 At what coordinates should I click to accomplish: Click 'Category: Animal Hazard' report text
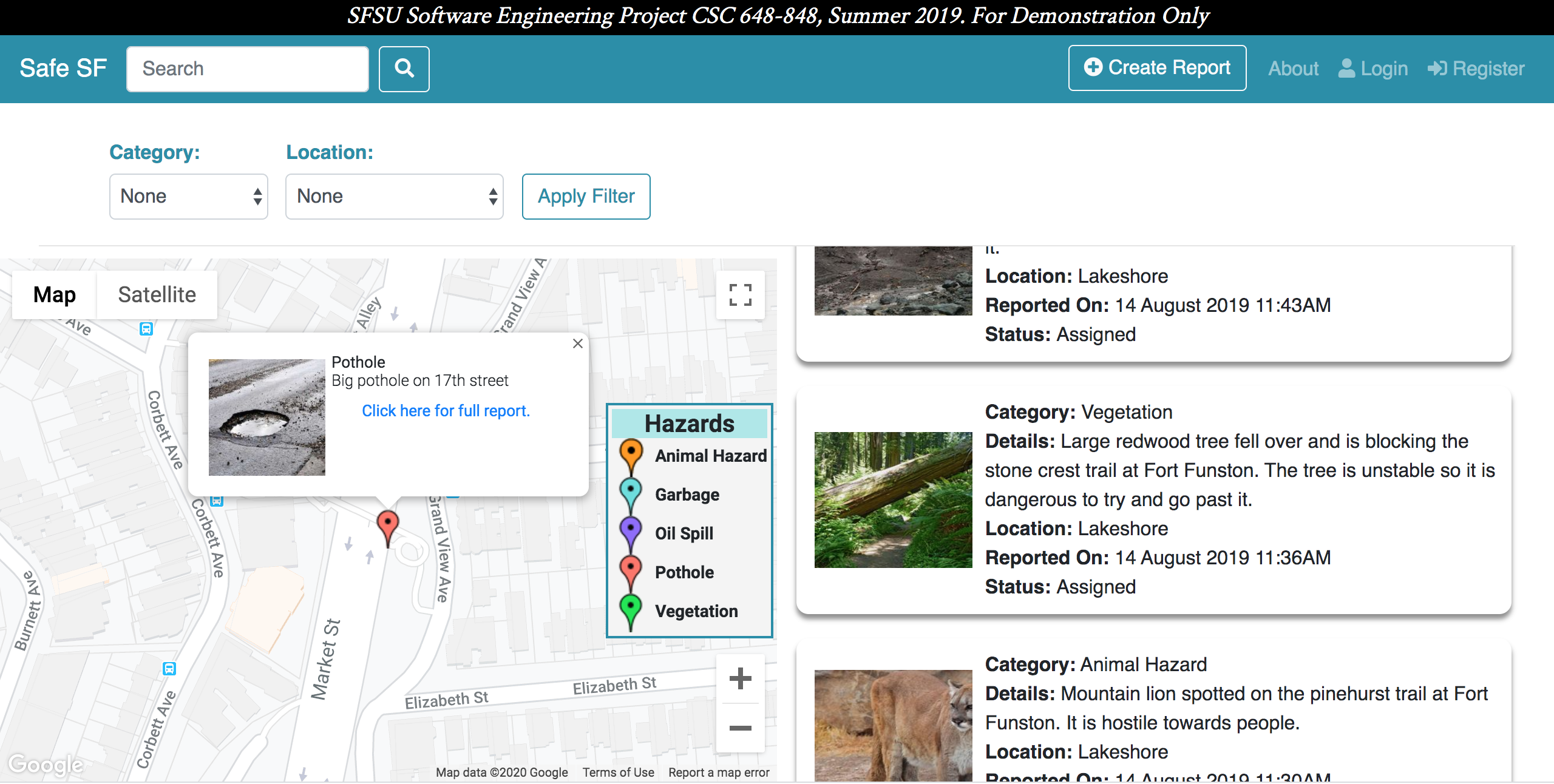point(1096,664)
